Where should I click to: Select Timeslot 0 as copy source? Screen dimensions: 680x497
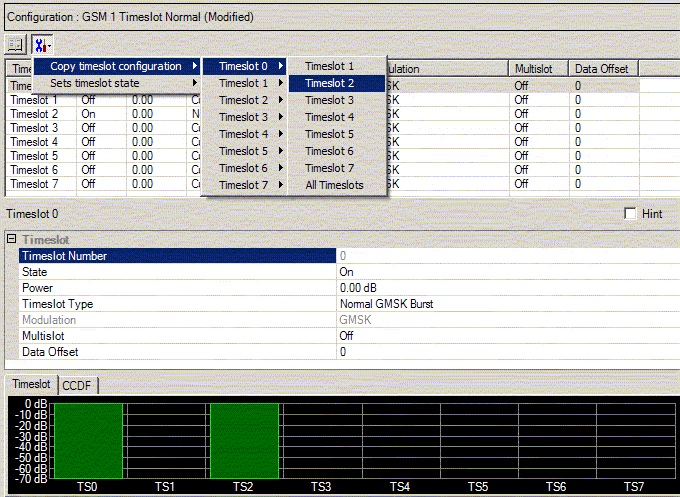pos(244,66)
